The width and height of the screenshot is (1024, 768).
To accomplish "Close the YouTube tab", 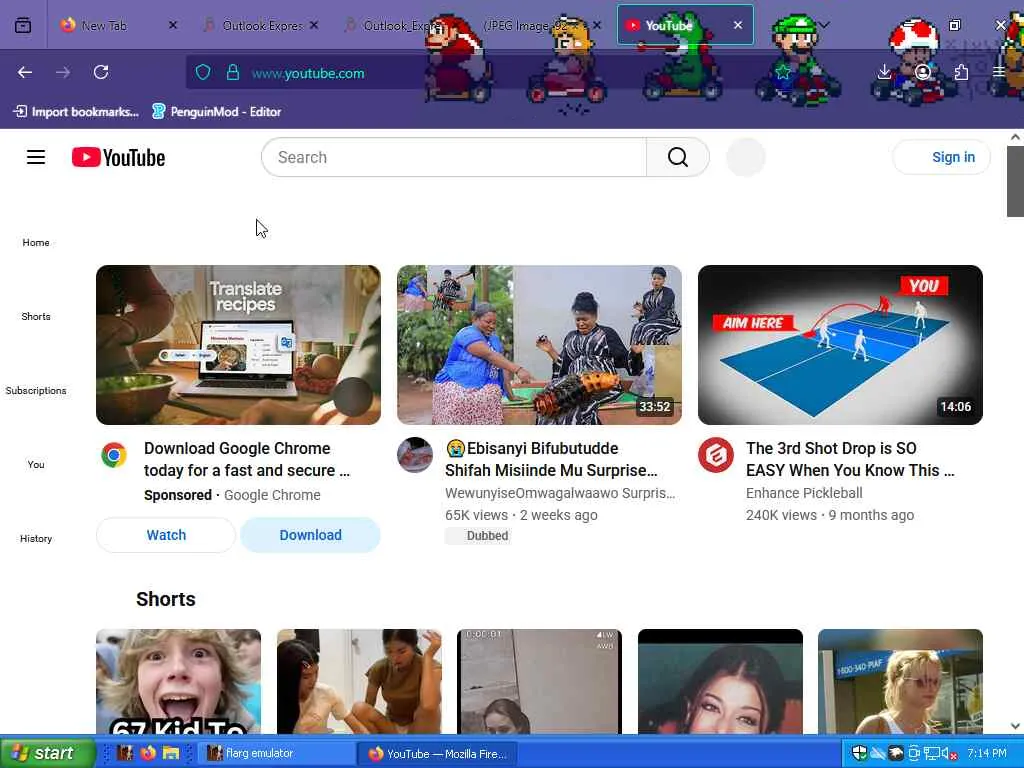I will (737, 25).
